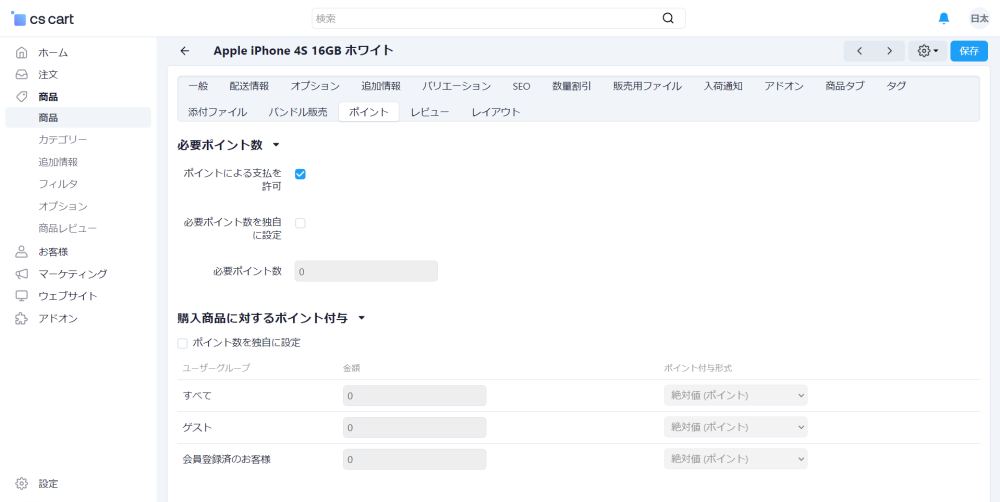Viewport: 1000px width, 502px height.
Task: Open the 添付ファイル tab
Action: point(217,112)
